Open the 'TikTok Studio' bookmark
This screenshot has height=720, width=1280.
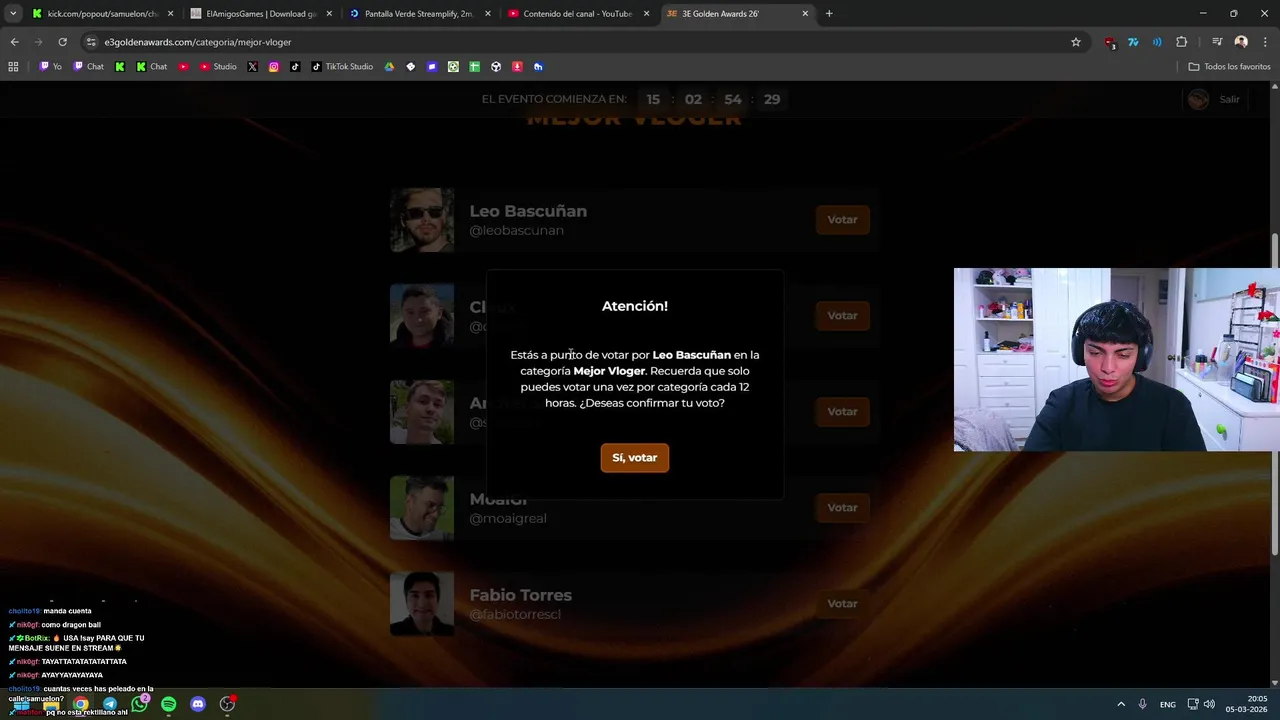342,67
